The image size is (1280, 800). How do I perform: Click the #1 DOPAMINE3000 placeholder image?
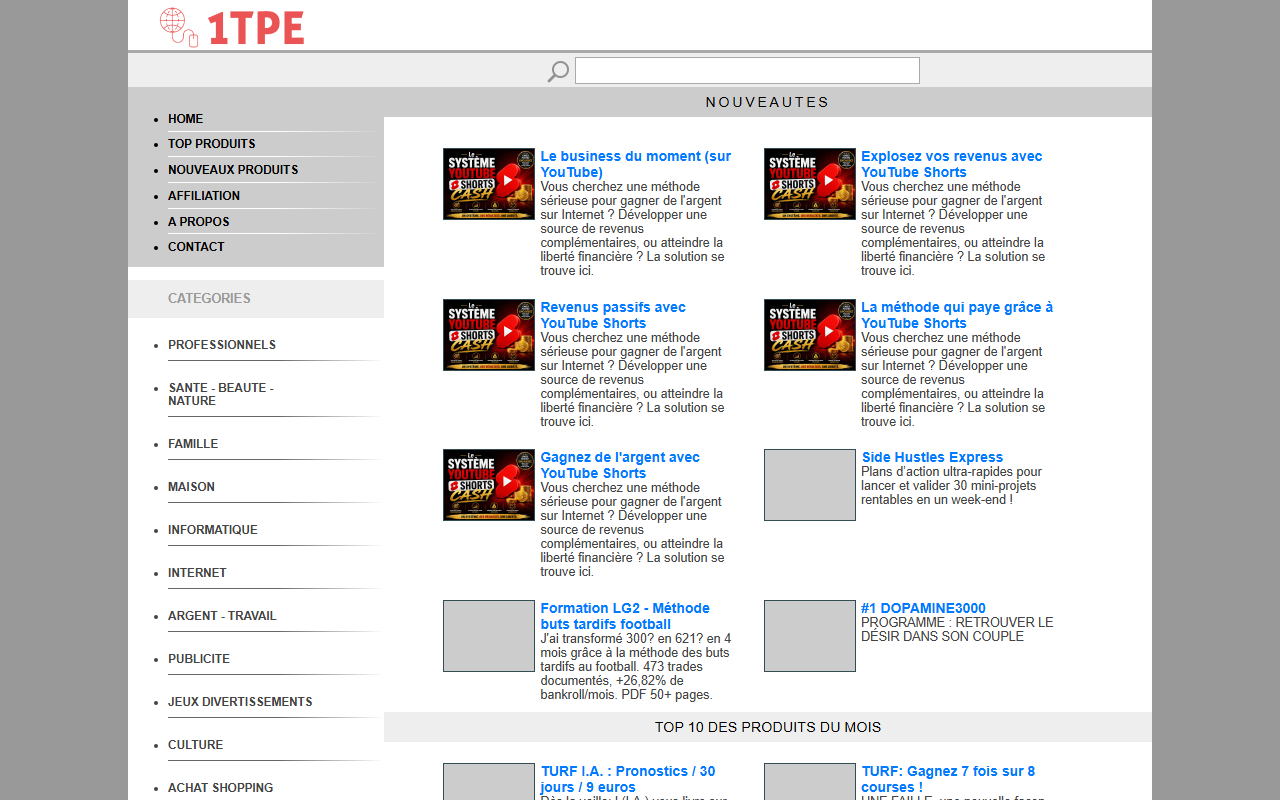point(810,636)
